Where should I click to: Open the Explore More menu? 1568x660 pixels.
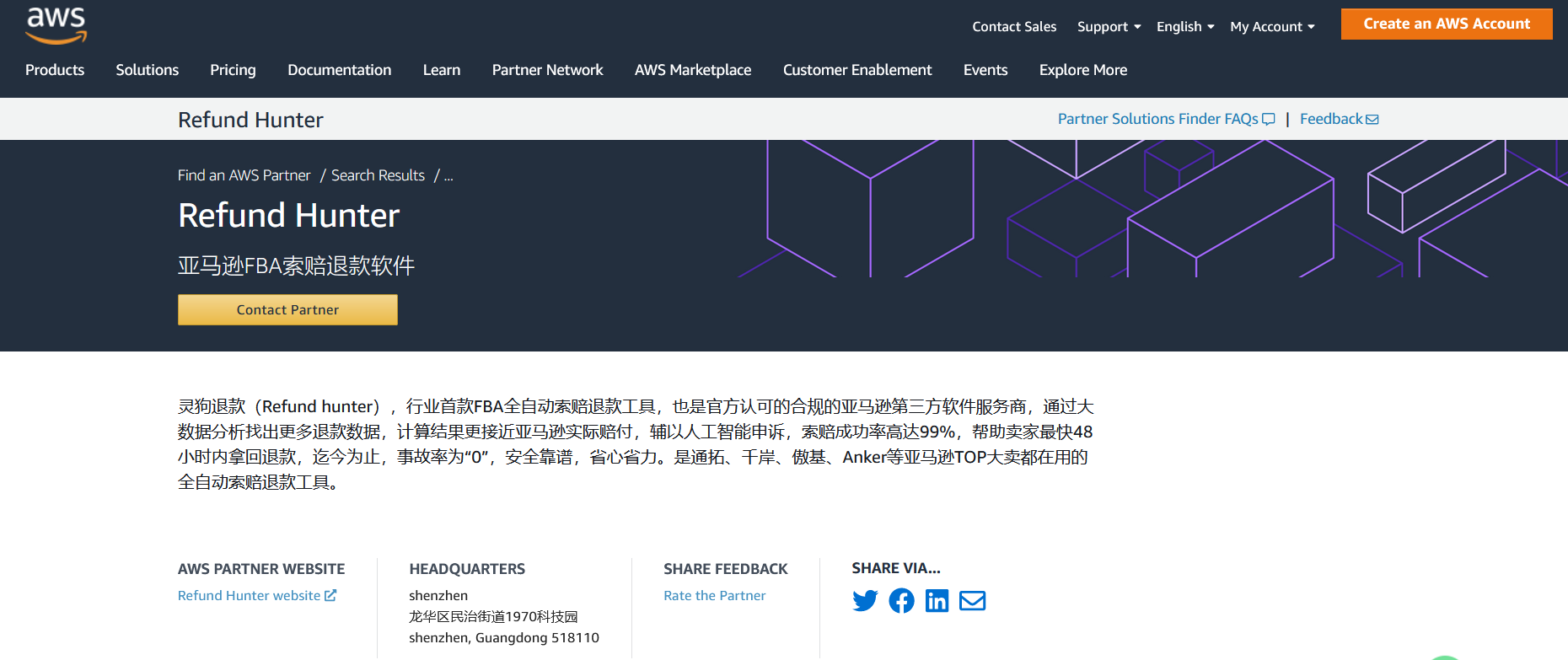click(1083, 70)
